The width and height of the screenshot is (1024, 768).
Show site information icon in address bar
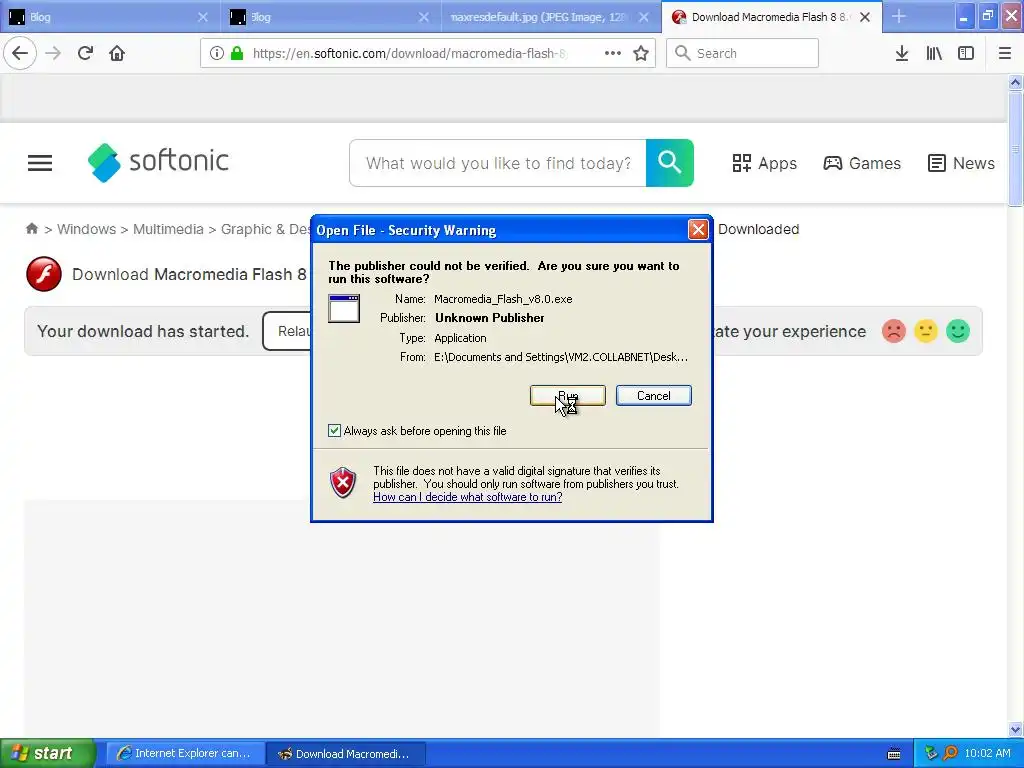[x=217, y=53]
